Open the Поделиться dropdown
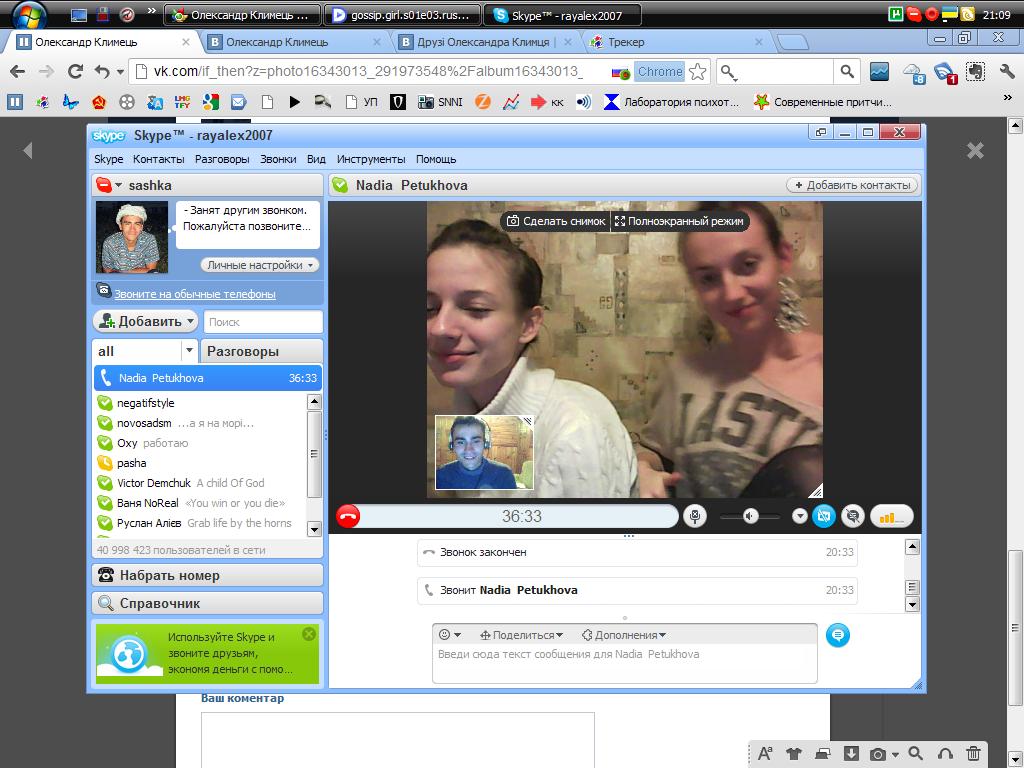Viewport: 1024px width, 768px height. coord(521,635)
